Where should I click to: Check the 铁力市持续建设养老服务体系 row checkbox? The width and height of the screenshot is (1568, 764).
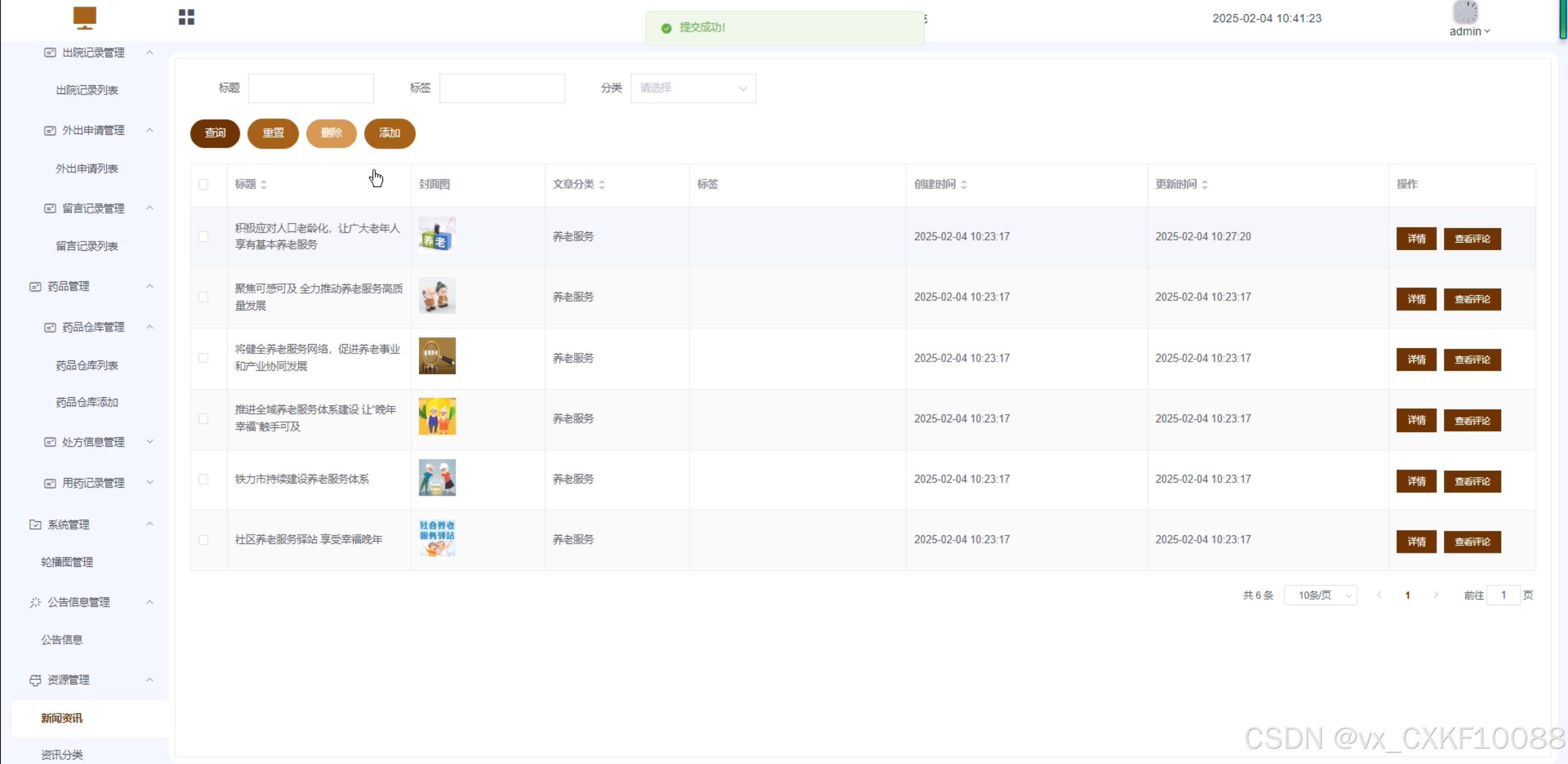click(203, 479)
